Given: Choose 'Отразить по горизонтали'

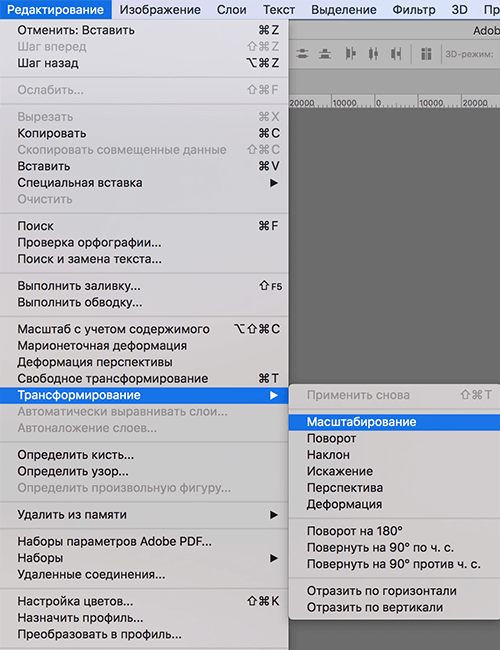Looking at the screenshot, I should coord(394,591).
